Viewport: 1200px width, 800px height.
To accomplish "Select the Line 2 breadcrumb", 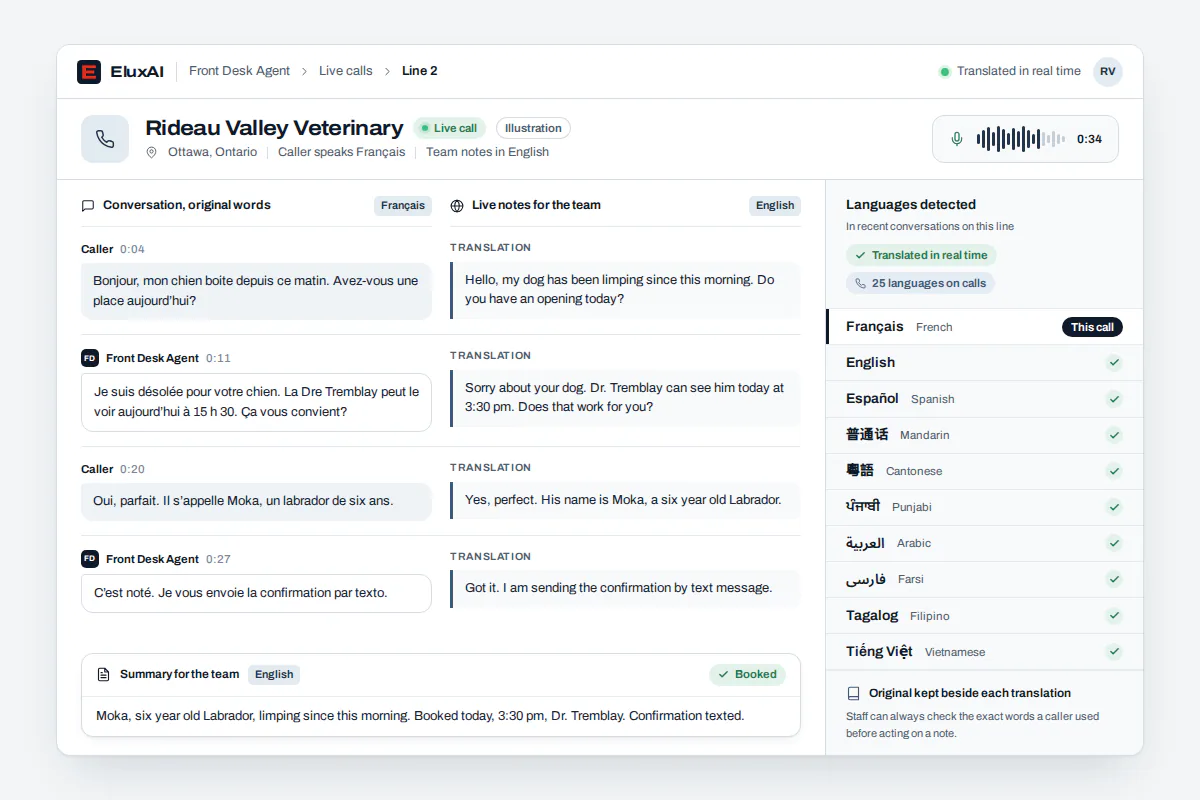I will [x=420, y=71].
